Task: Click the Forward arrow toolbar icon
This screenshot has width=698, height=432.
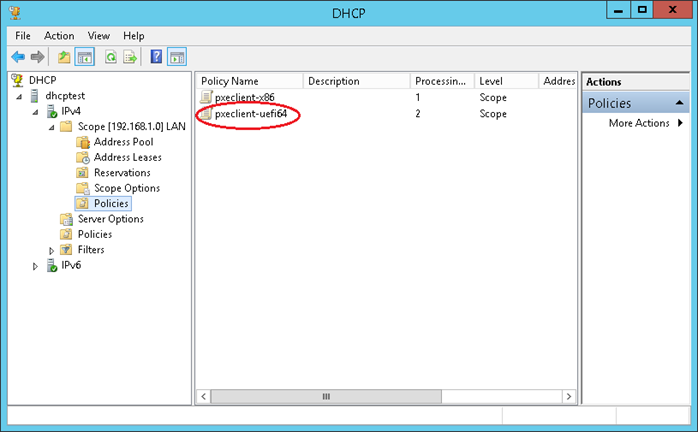Action: (37, 57)
